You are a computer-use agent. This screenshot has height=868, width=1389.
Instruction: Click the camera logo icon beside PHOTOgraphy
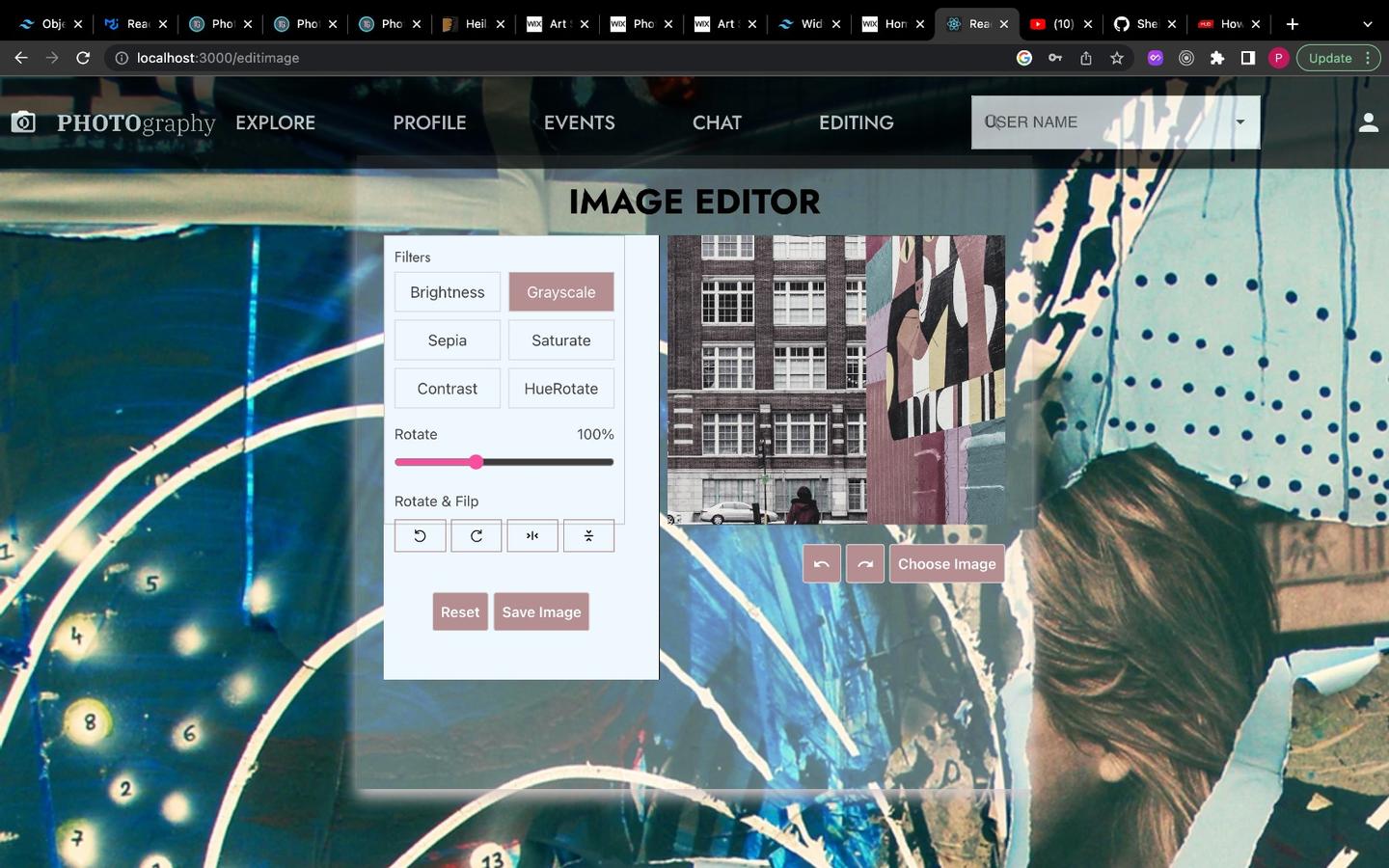pos(23,122)
